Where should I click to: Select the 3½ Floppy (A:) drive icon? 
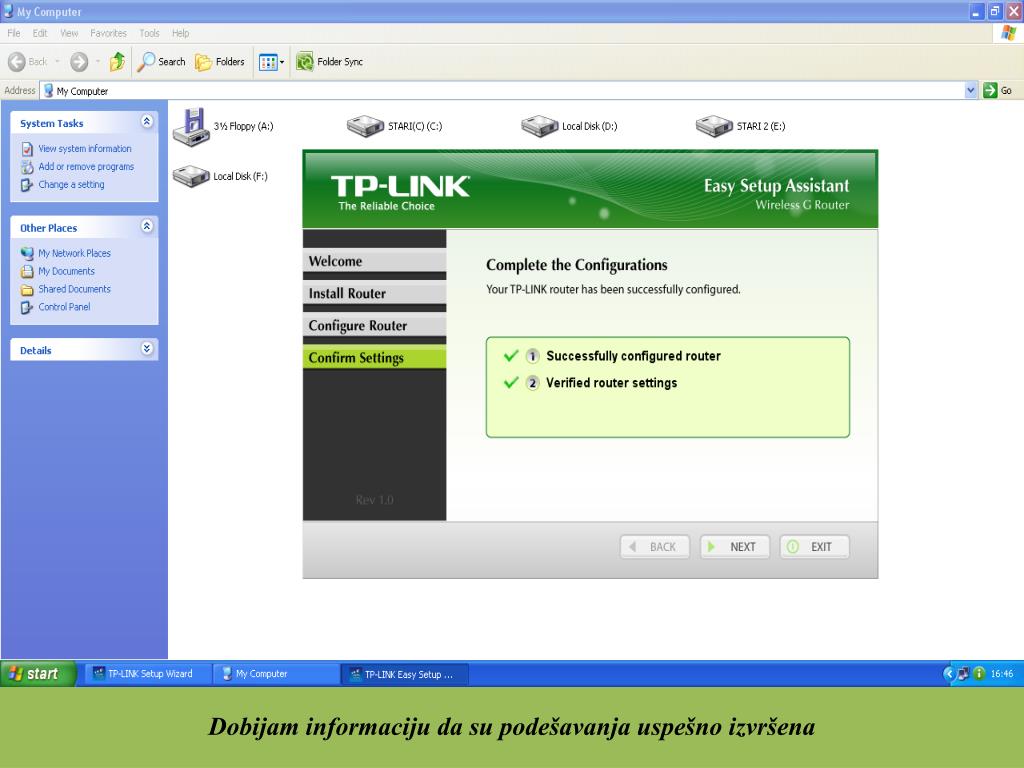point(191,127)
